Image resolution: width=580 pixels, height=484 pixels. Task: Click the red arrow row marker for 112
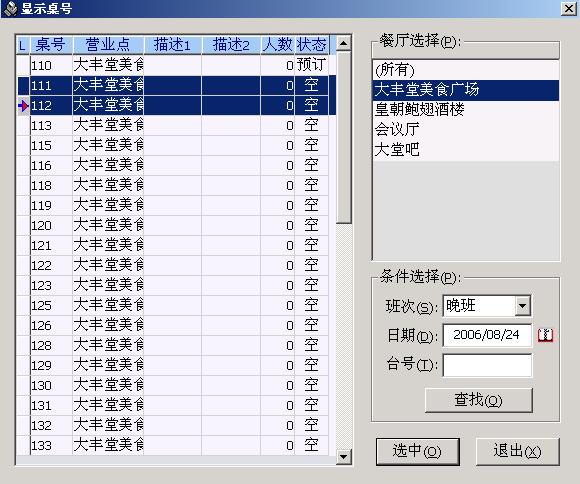(23, 106)
